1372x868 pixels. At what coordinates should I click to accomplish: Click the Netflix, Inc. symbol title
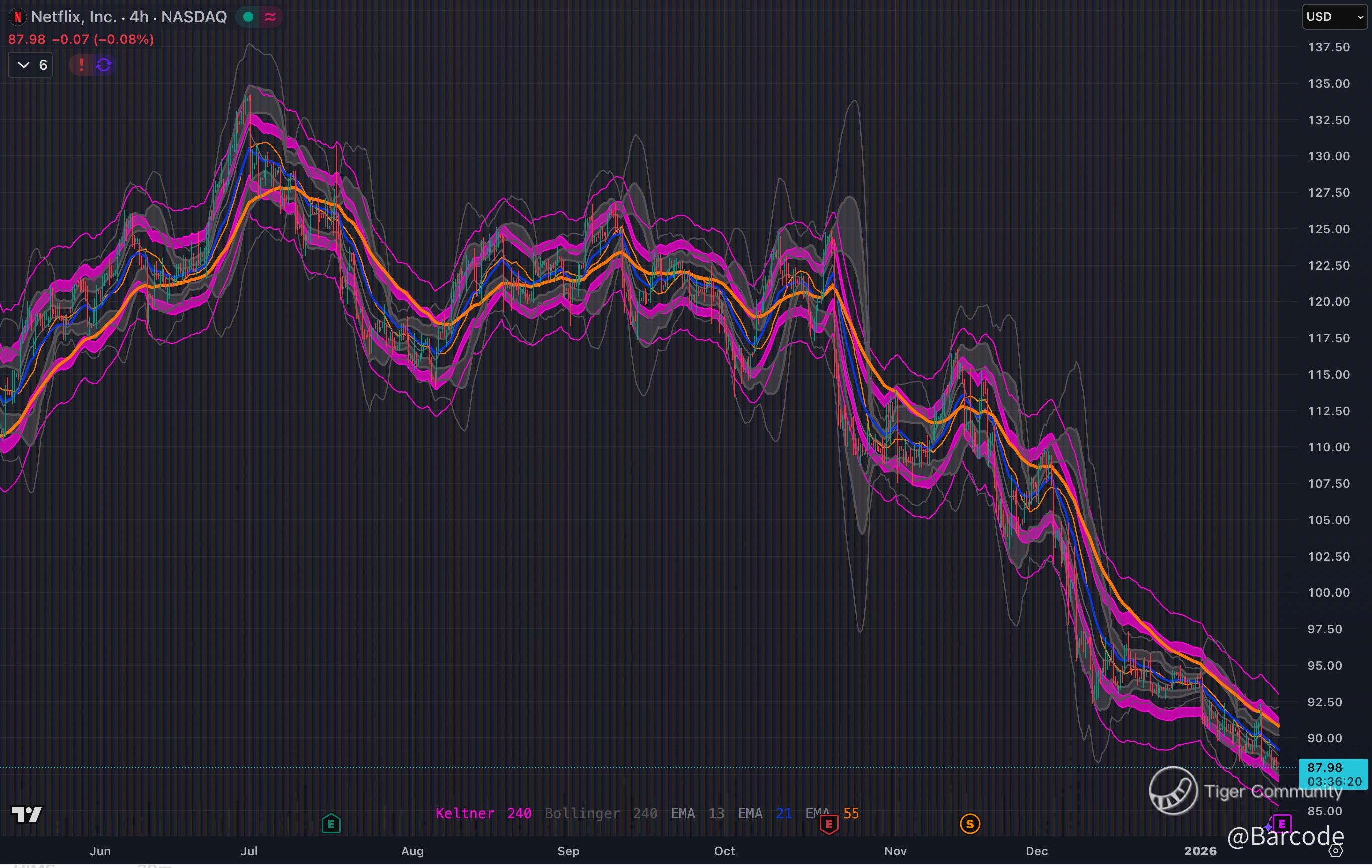click(x=73, y=17)
